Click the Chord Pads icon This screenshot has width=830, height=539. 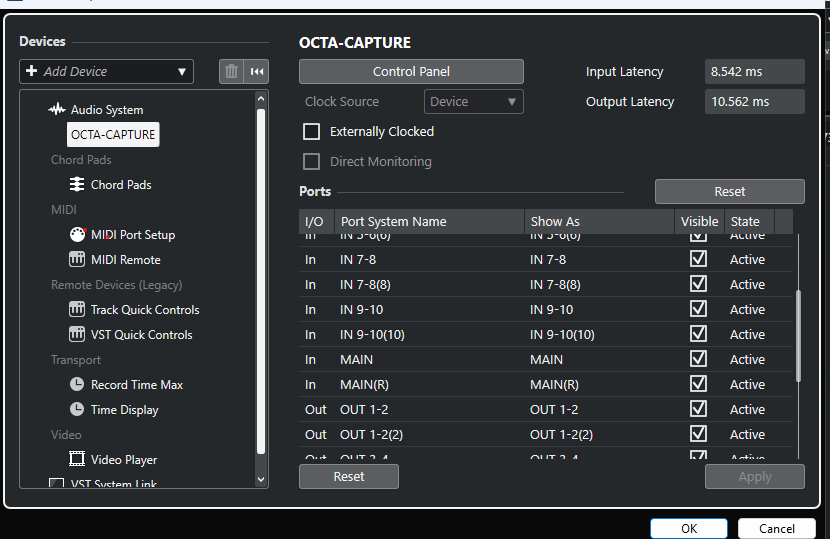point(77,184)
